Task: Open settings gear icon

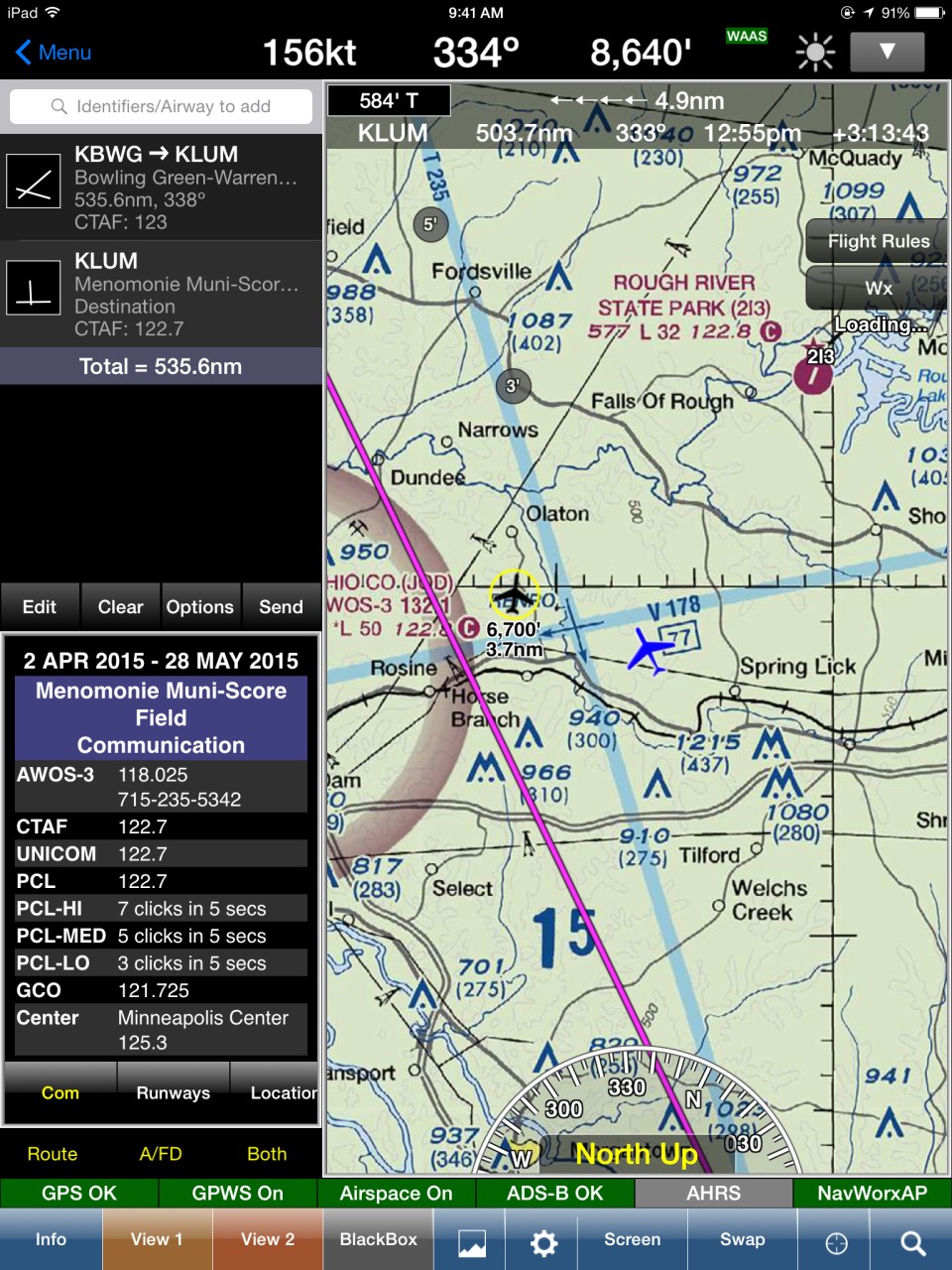Action: point(543,1241)
